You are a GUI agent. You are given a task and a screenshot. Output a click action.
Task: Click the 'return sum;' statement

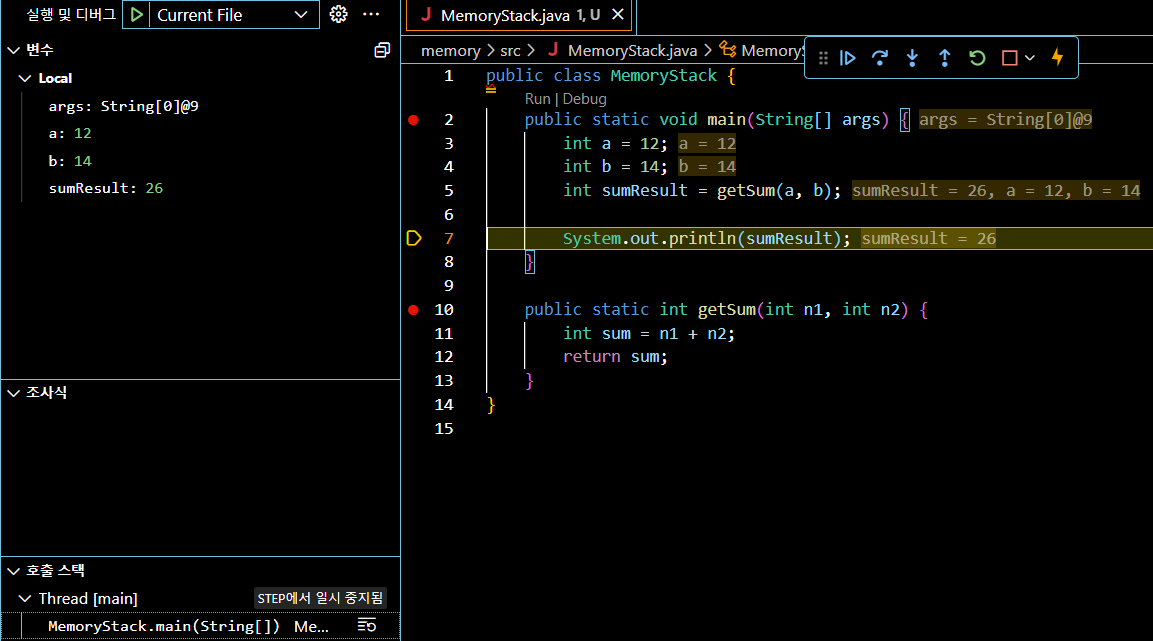(615, 357)
